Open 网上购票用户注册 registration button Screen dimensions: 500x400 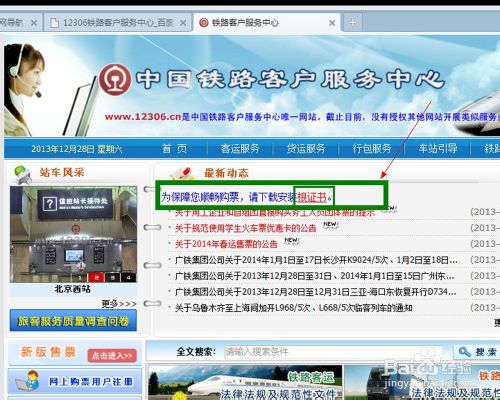point(75,381)
